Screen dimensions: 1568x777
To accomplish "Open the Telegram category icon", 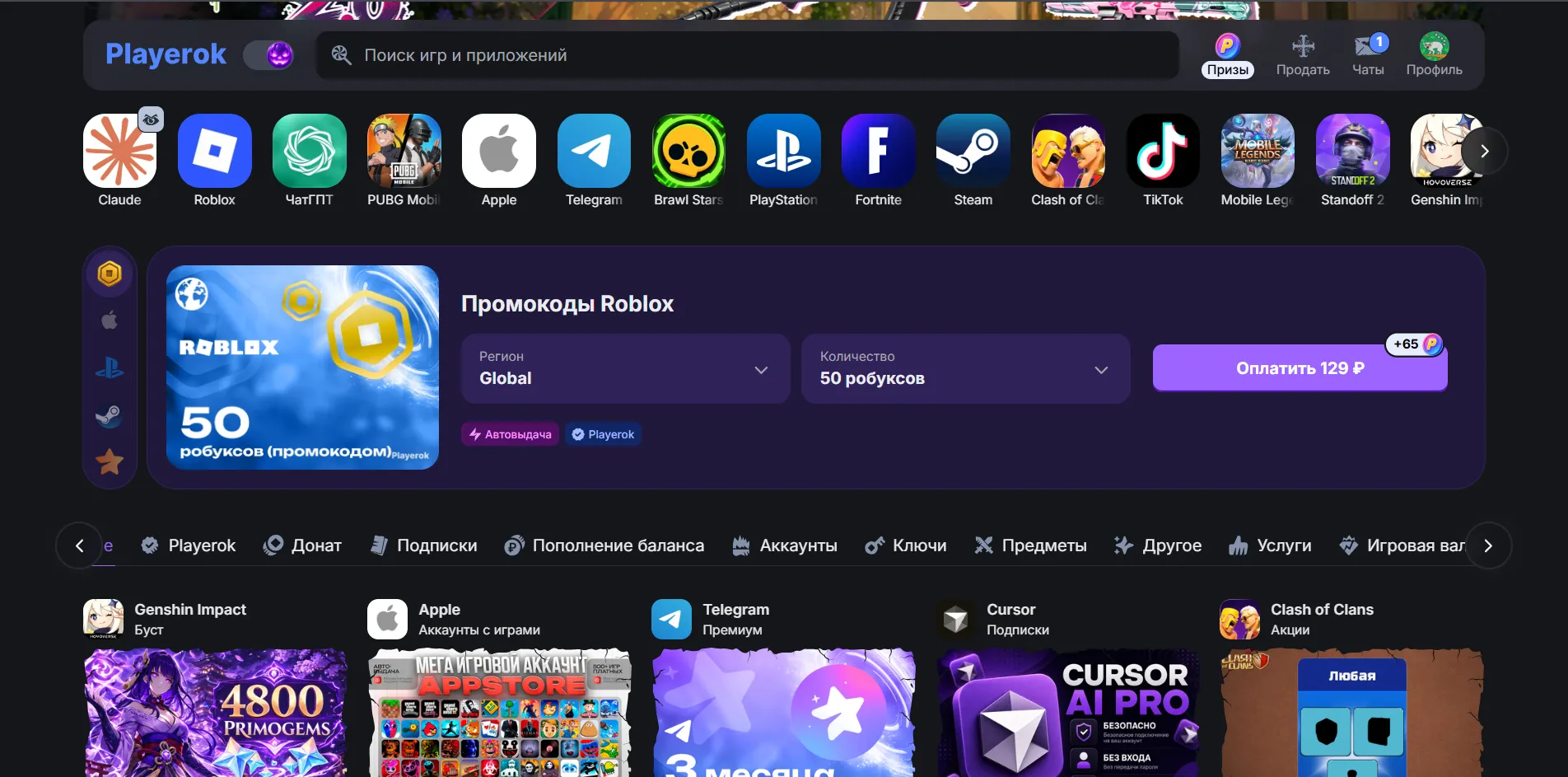I will (x=594, y=151).
